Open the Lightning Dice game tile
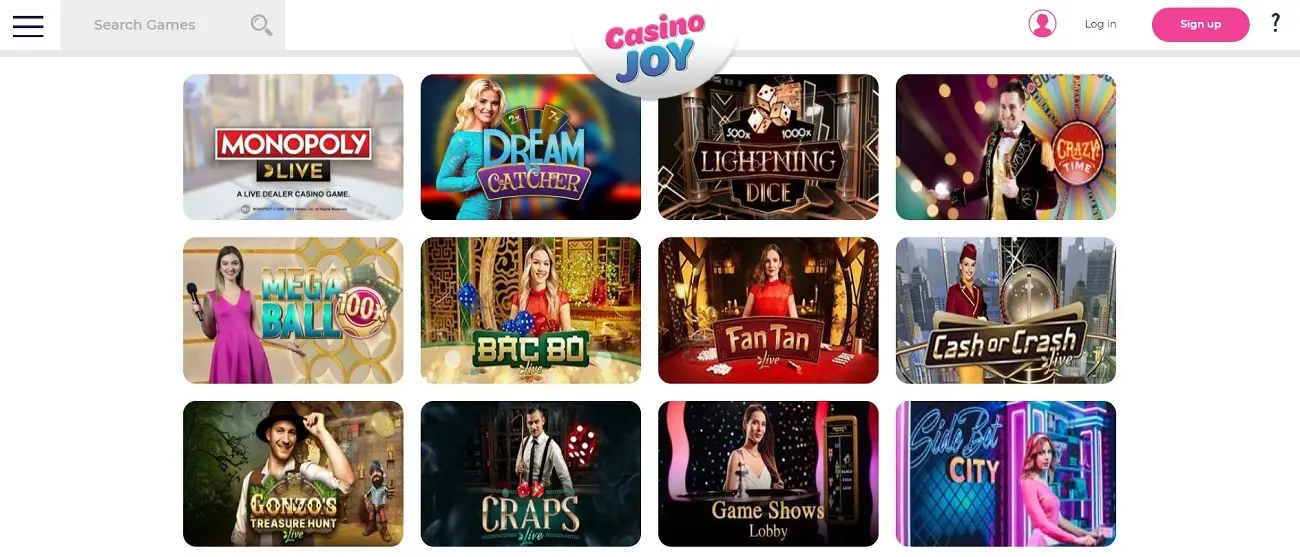 click(768, 147)
